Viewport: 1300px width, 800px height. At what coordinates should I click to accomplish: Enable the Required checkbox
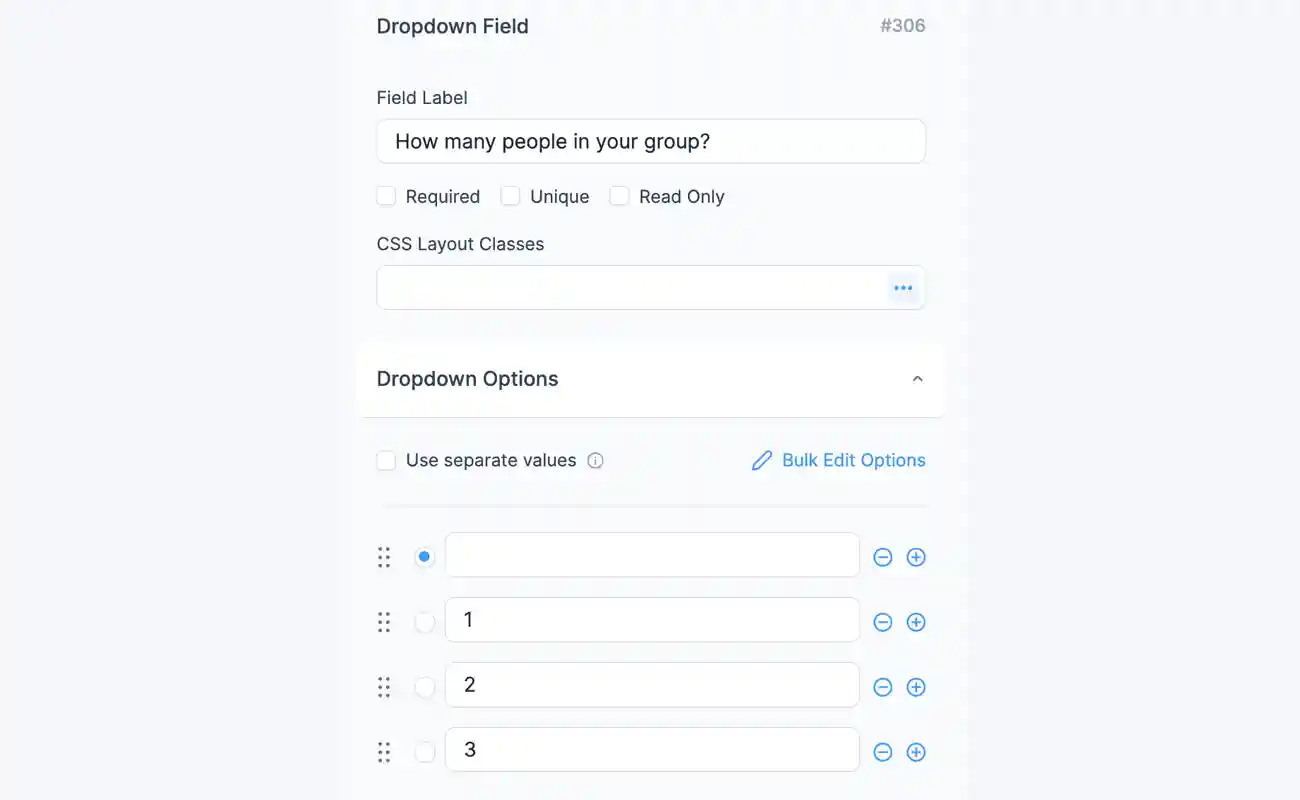click(x=386, y=196)
